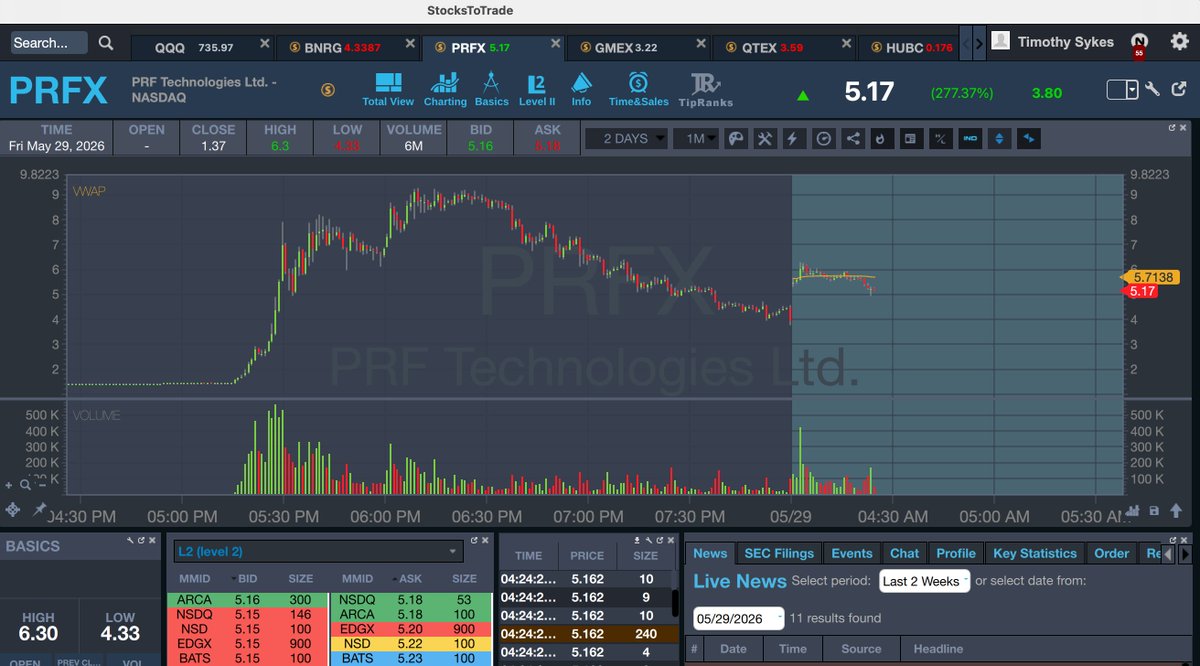Open the Charting module
This screenshot has width=1200, height=666.
(x=445, y=88)
